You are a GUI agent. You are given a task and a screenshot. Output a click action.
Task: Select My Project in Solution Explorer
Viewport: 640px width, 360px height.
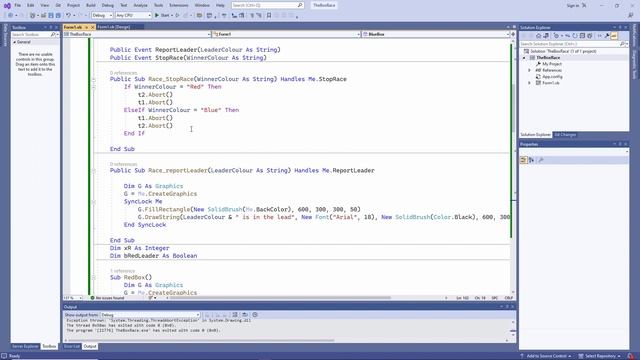pos(551,64)
